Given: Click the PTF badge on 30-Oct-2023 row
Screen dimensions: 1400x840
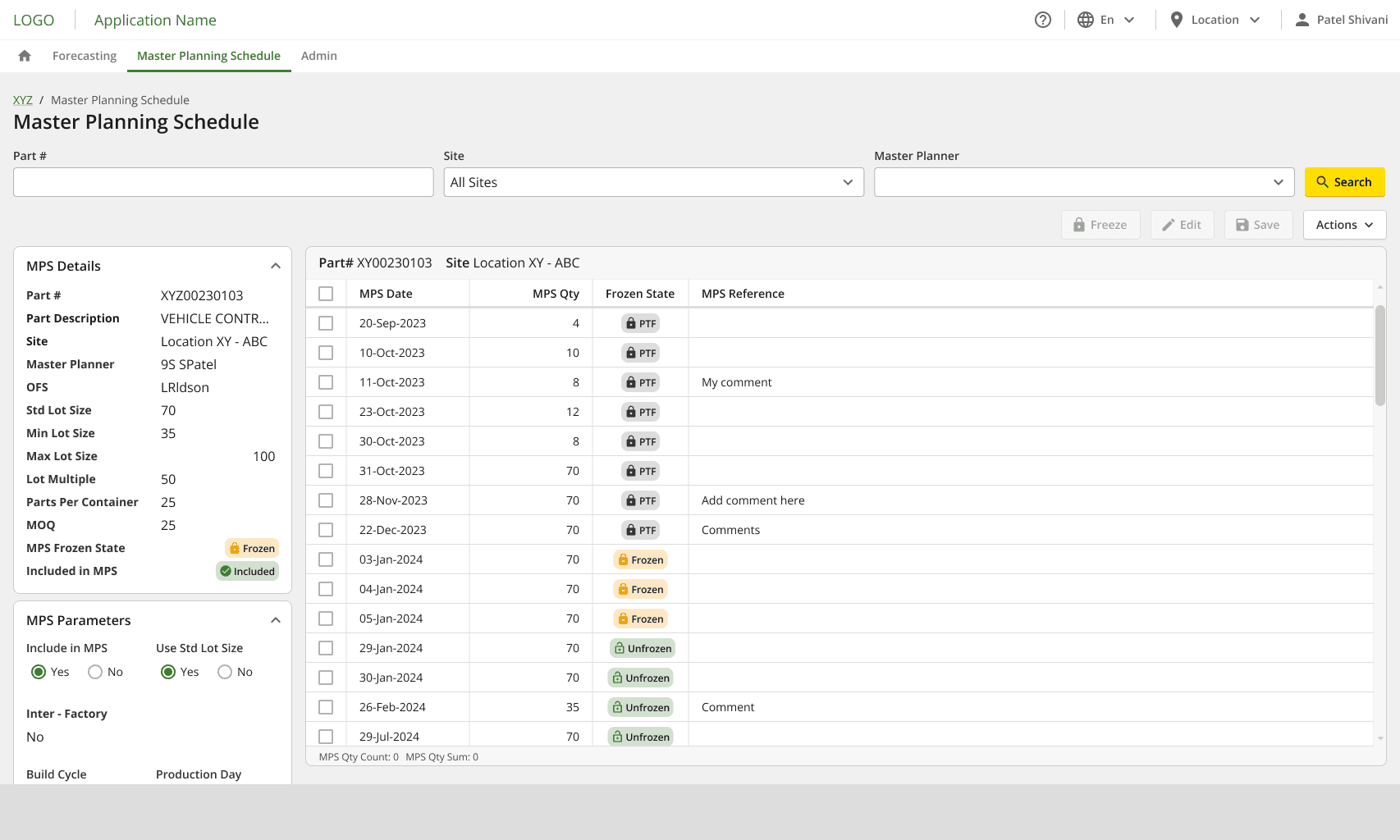Looking at the screenshot, I should click(641, 441).
